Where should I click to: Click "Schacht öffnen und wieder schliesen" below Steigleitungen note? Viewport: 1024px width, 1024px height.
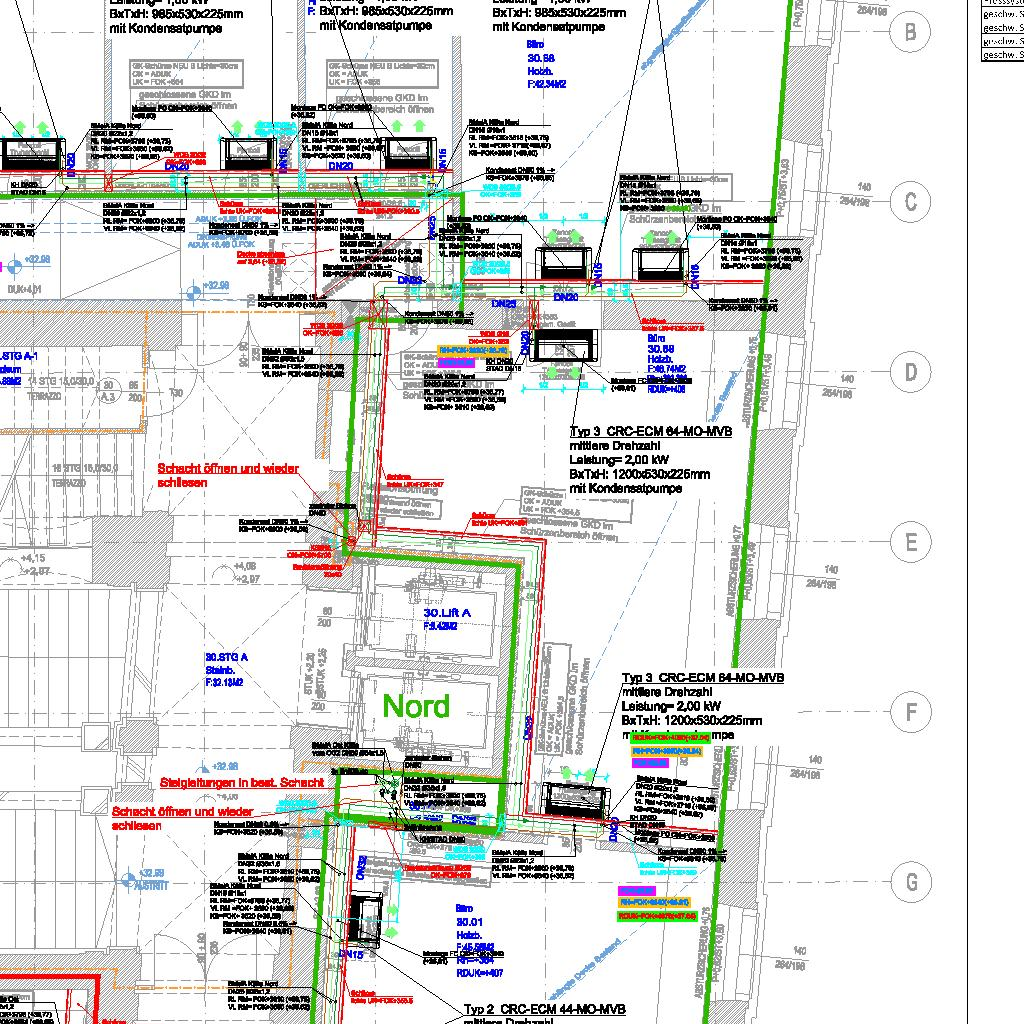182,818
